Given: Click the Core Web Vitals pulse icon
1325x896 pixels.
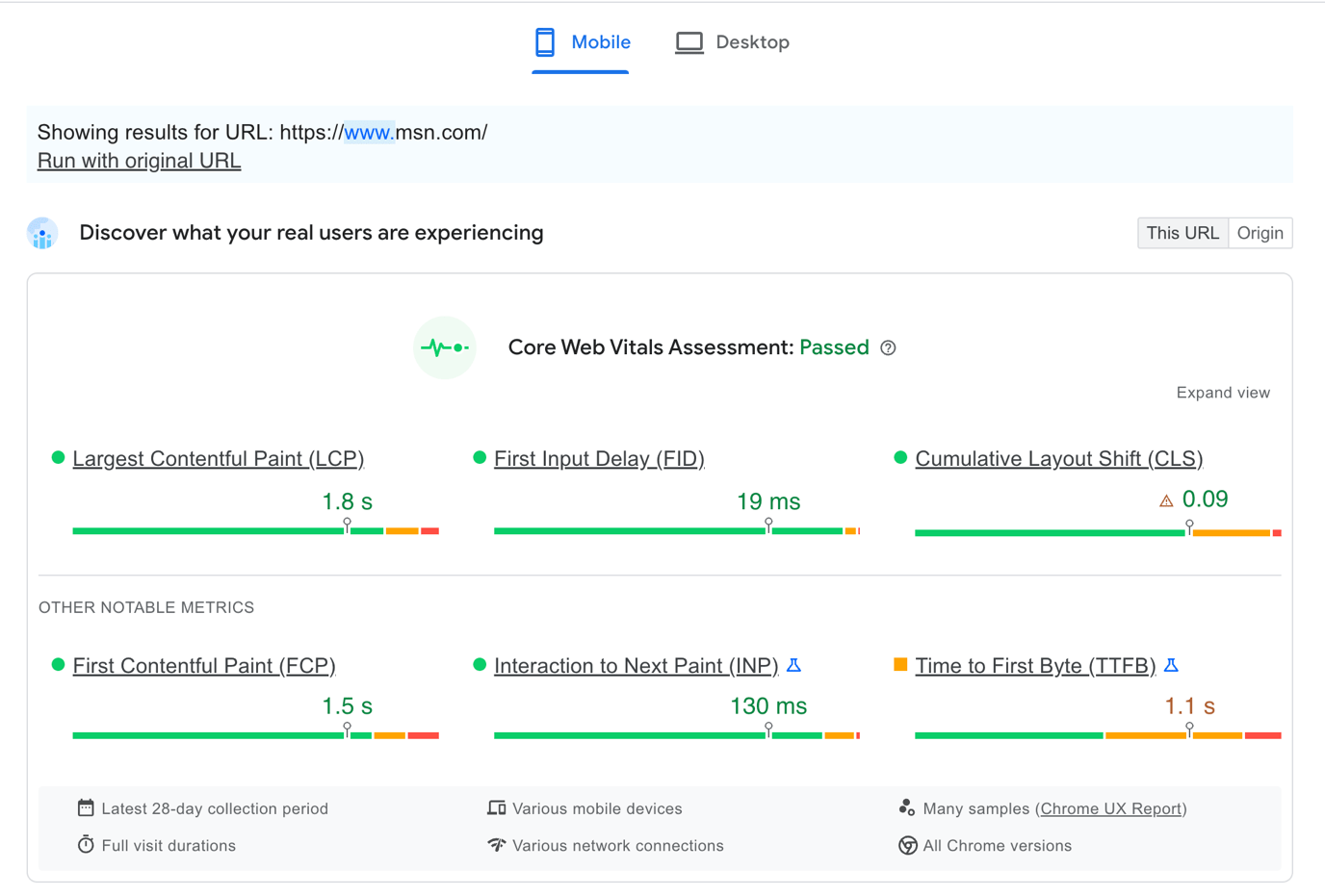Looking at the screenshot, I should [445, 347].
